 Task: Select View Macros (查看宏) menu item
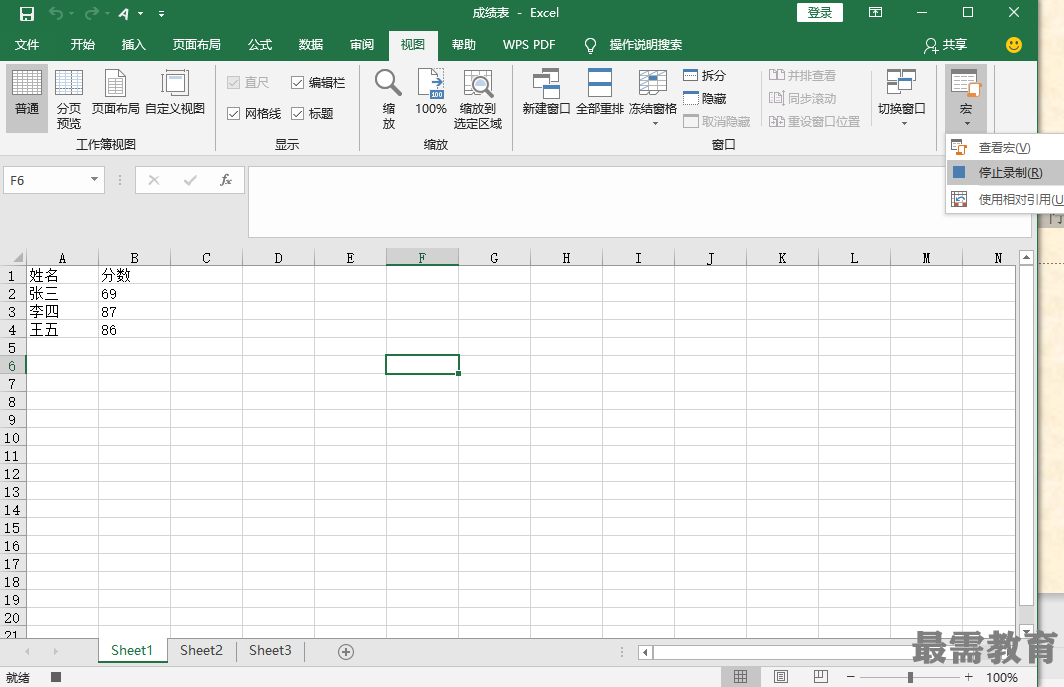pyautogui.click(x=1005, y=147)
